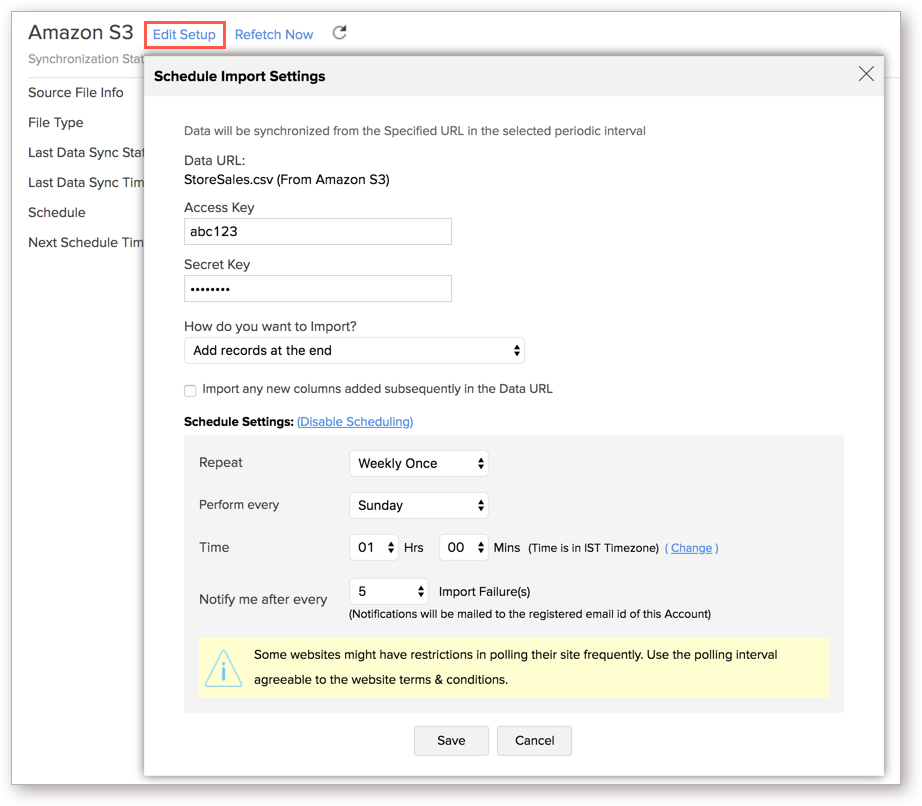Click the Save button
Screen dimensions: 922x806
451,741
